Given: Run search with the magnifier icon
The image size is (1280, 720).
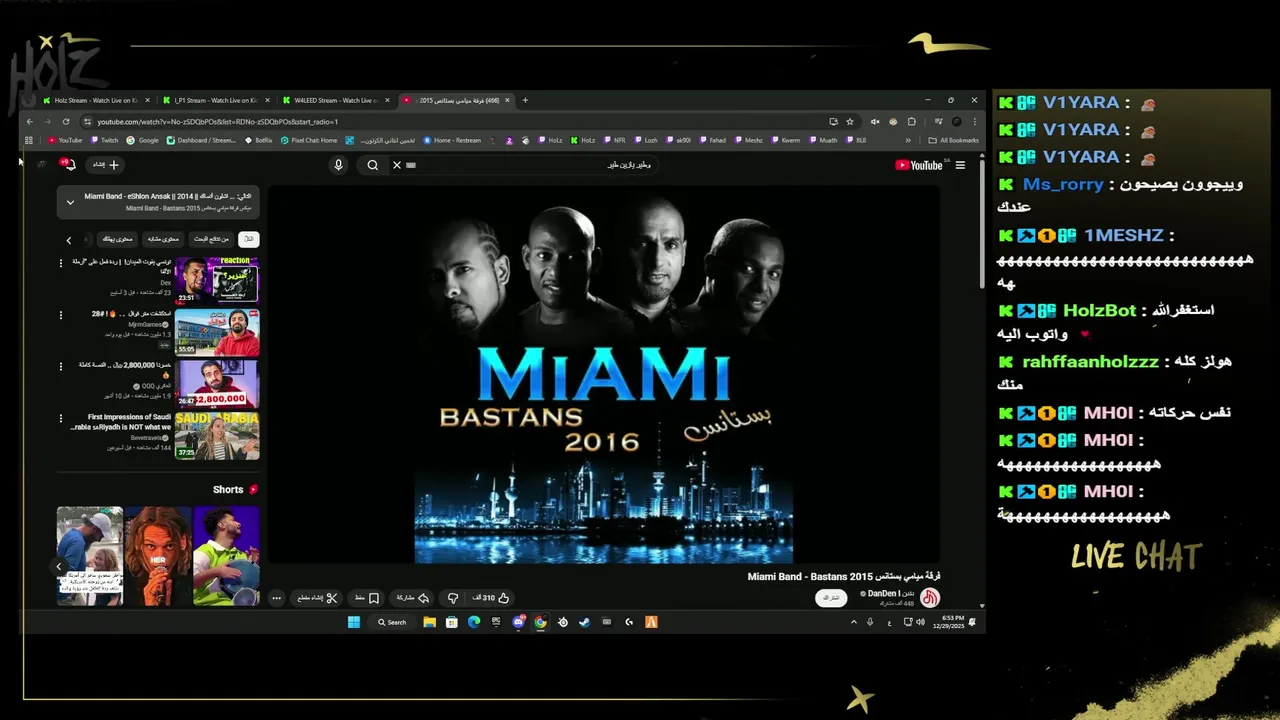Looking at the screenshot, I should 372,165.
